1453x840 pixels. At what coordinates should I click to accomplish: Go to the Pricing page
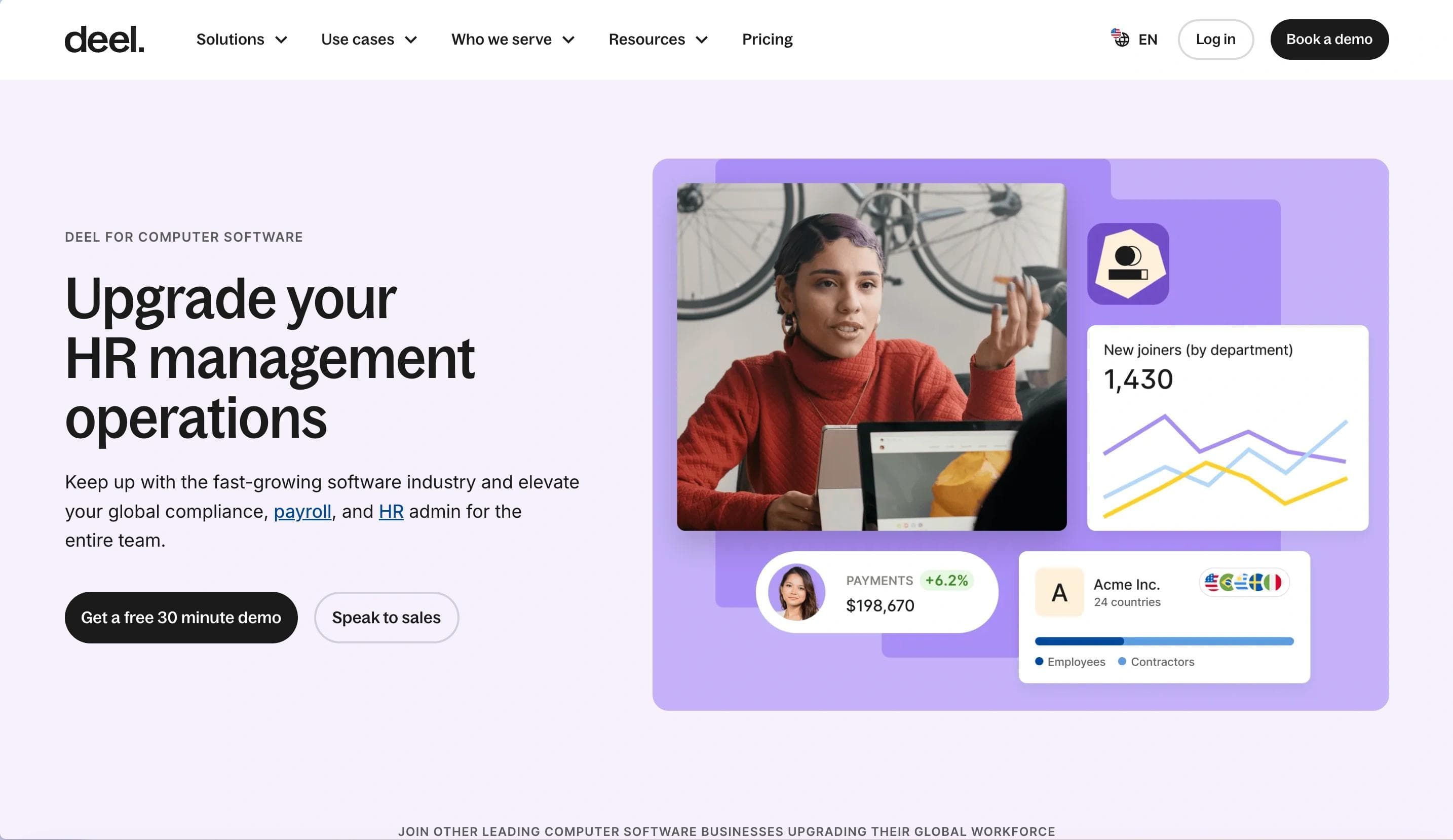(767, 39)
